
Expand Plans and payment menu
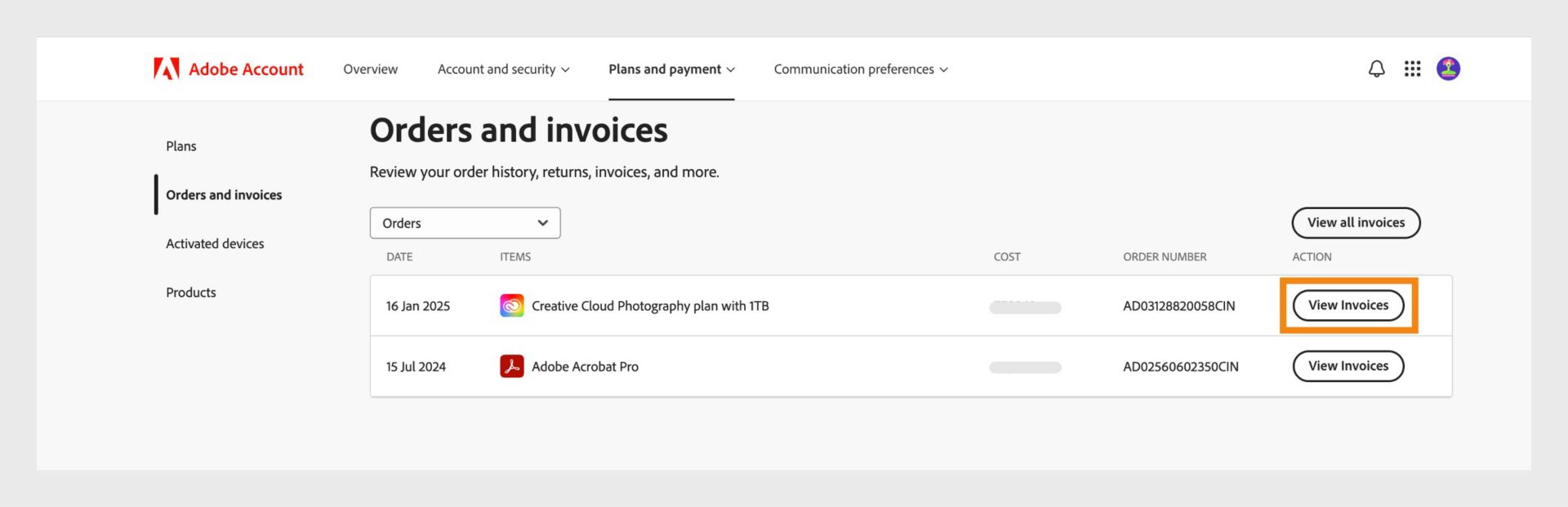click(x=671, y=69)
